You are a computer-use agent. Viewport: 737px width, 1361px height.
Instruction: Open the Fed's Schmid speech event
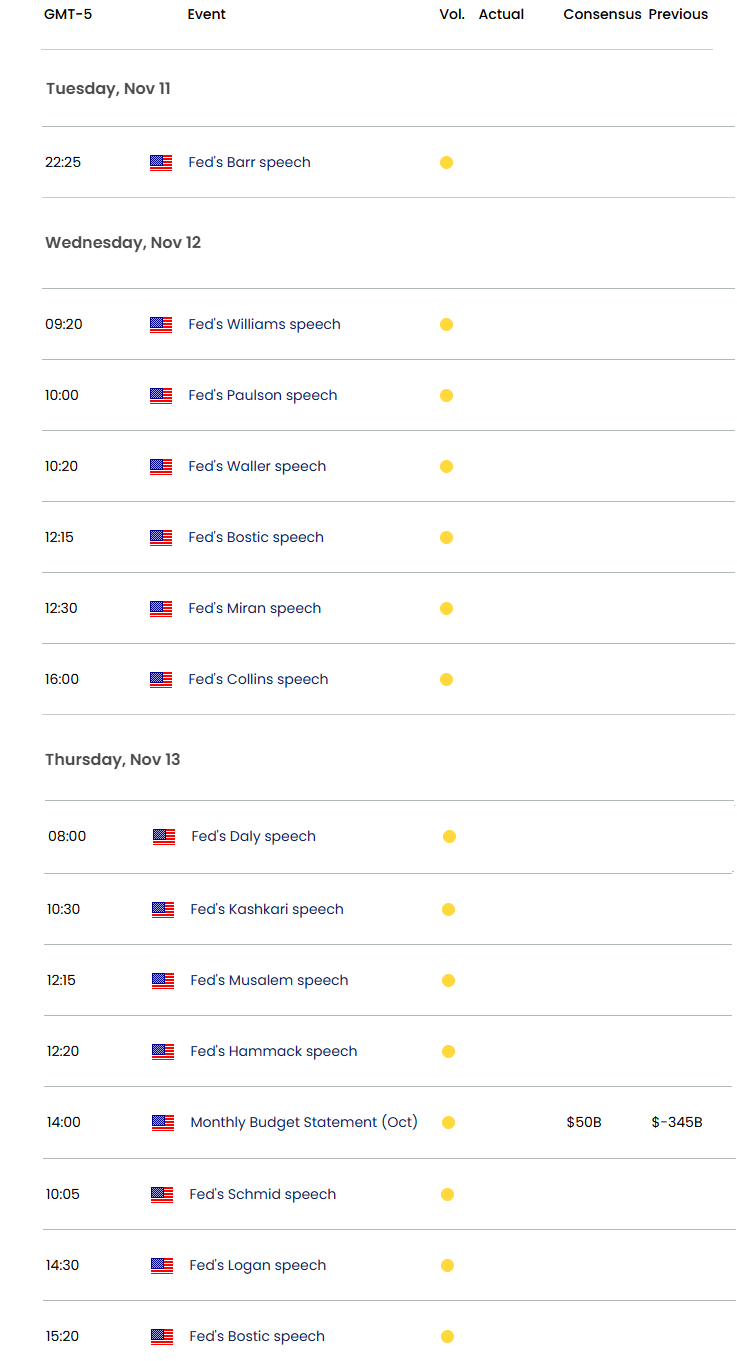(x=262, y=1195)
